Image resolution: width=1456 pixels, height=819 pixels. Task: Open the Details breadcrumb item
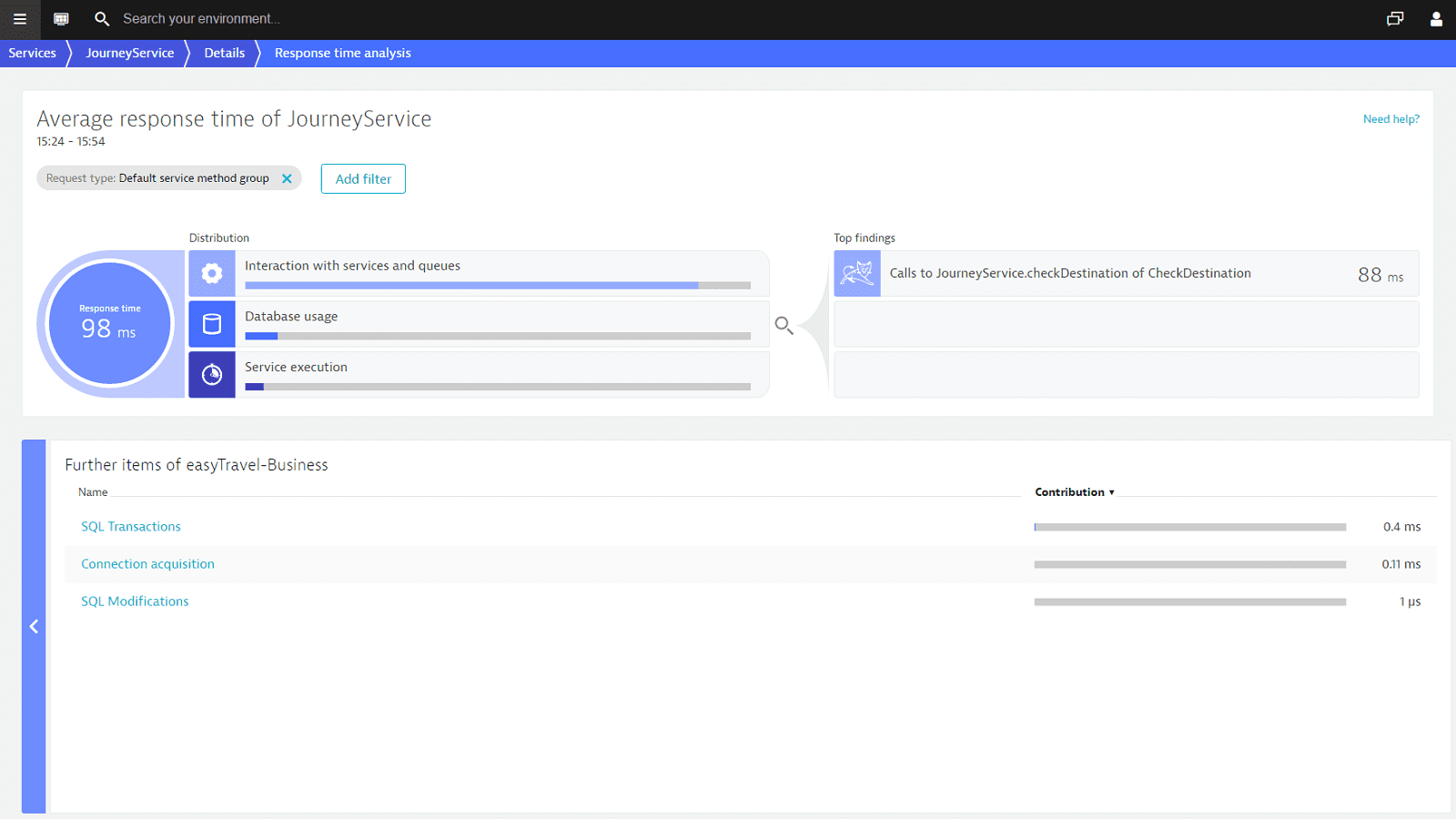(x=224, y=54)
